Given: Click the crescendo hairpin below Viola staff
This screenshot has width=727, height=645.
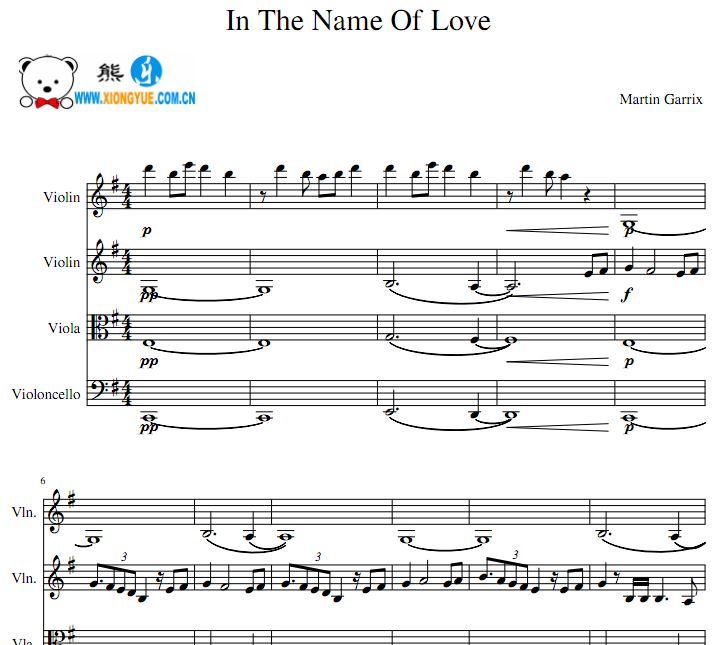Looking at the screenshot, I should 557,362.
